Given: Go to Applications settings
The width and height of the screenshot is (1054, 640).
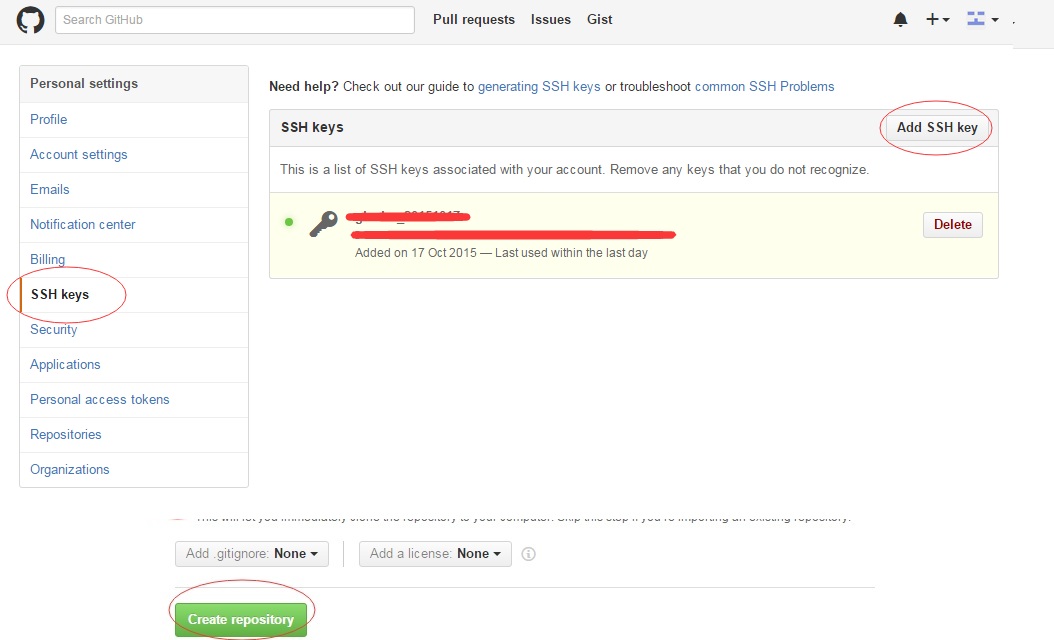Looking at the screenshot, I should (x=134, y=364).
